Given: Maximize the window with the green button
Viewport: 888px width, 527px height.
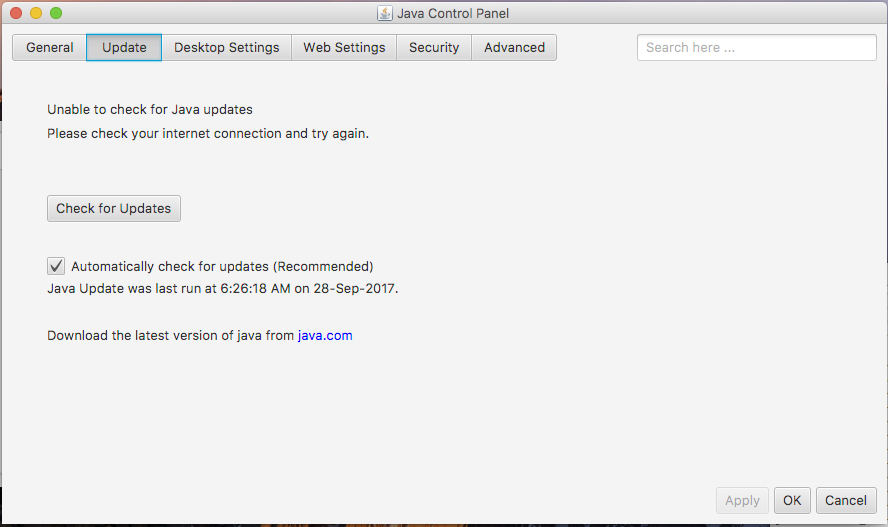Looking at the screenshot, I should (56, 13).
